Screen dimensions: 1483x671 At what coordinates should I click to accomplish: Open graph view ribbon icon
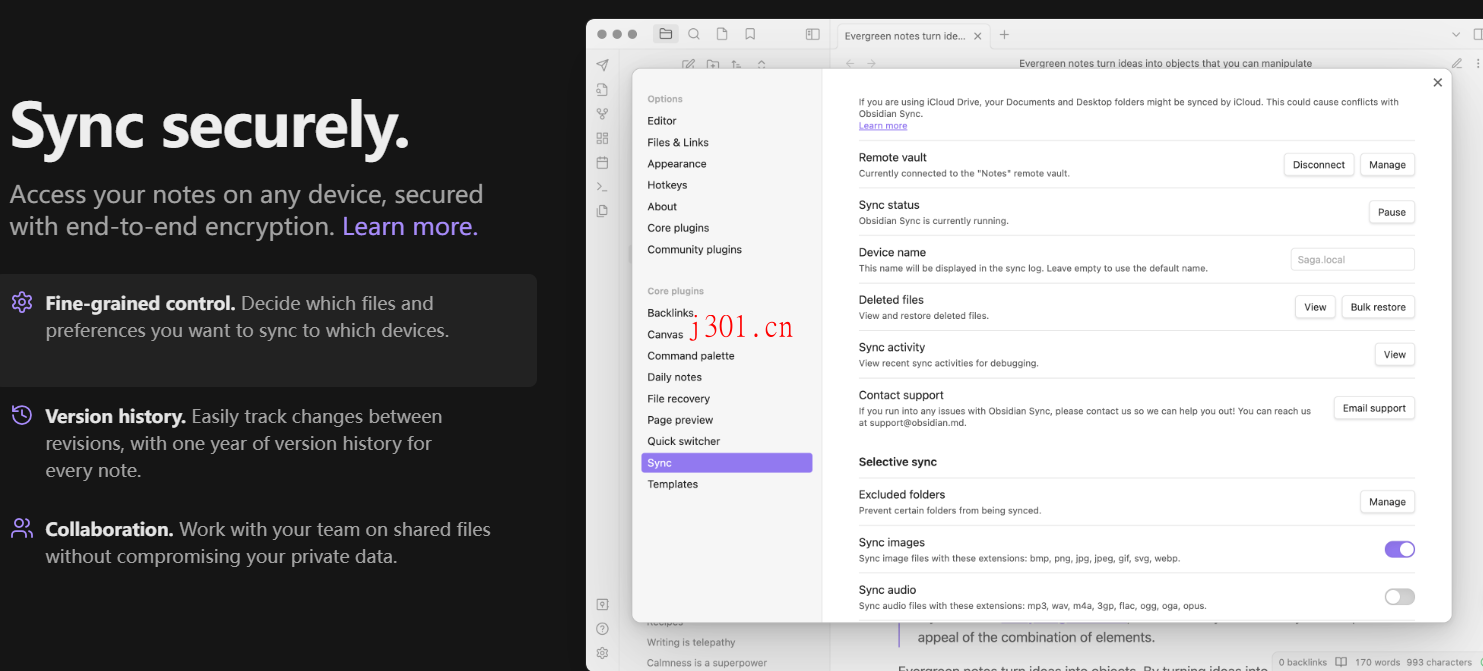[602, 114]
